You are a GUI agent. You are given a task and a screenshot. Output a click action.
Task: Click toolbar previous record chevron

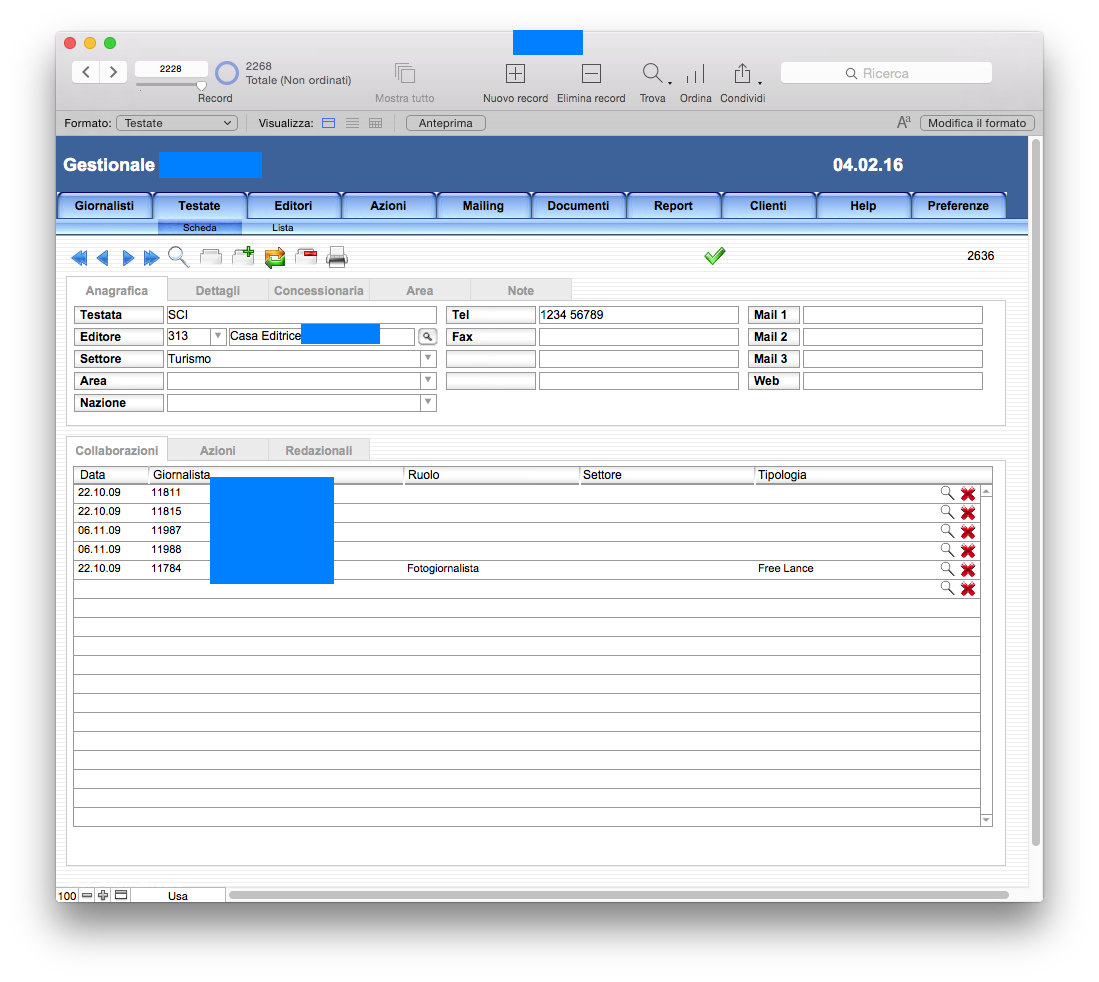coord(86,71)
